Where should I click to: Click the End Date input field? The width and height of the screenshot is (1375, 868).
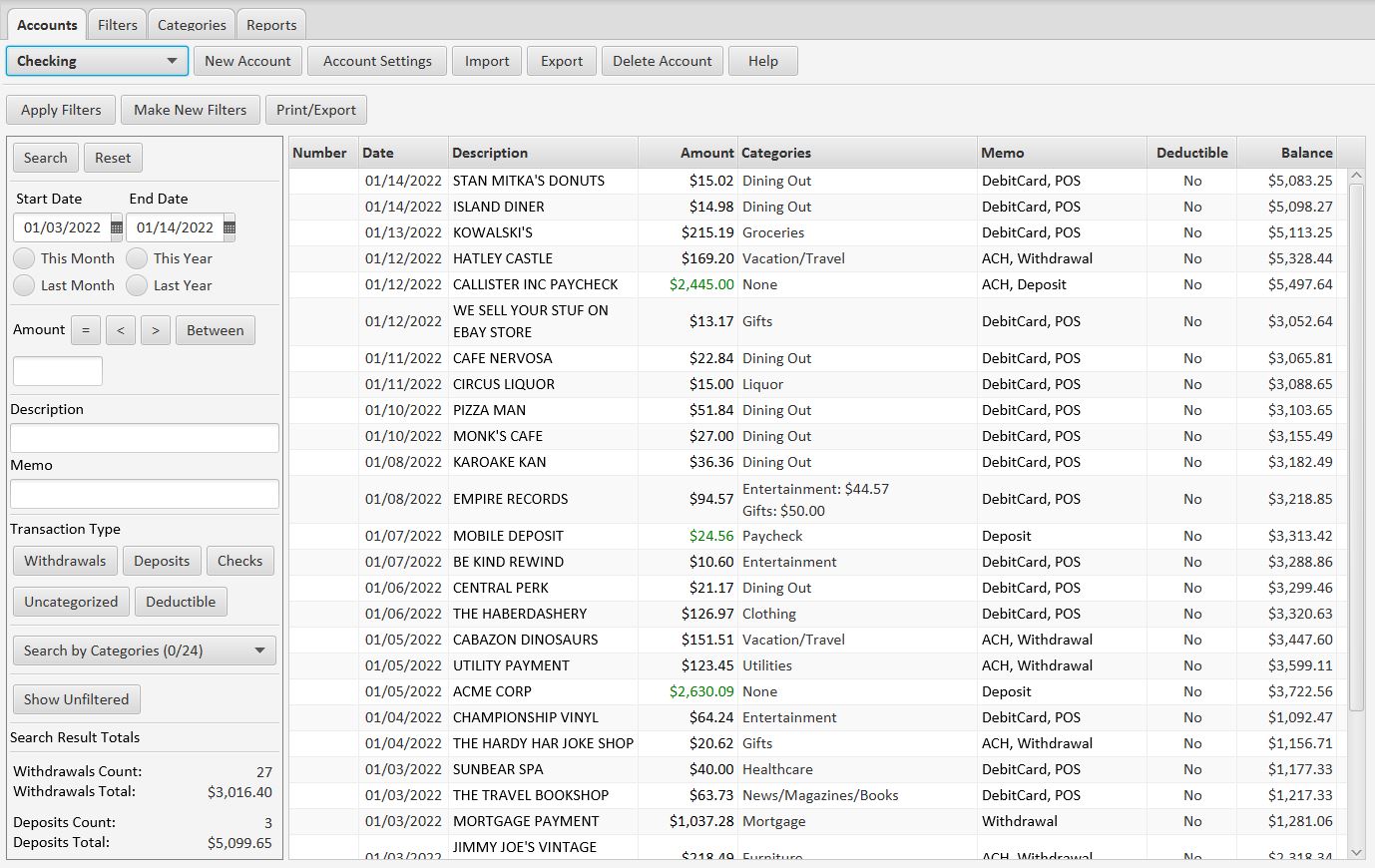(175, 227)
